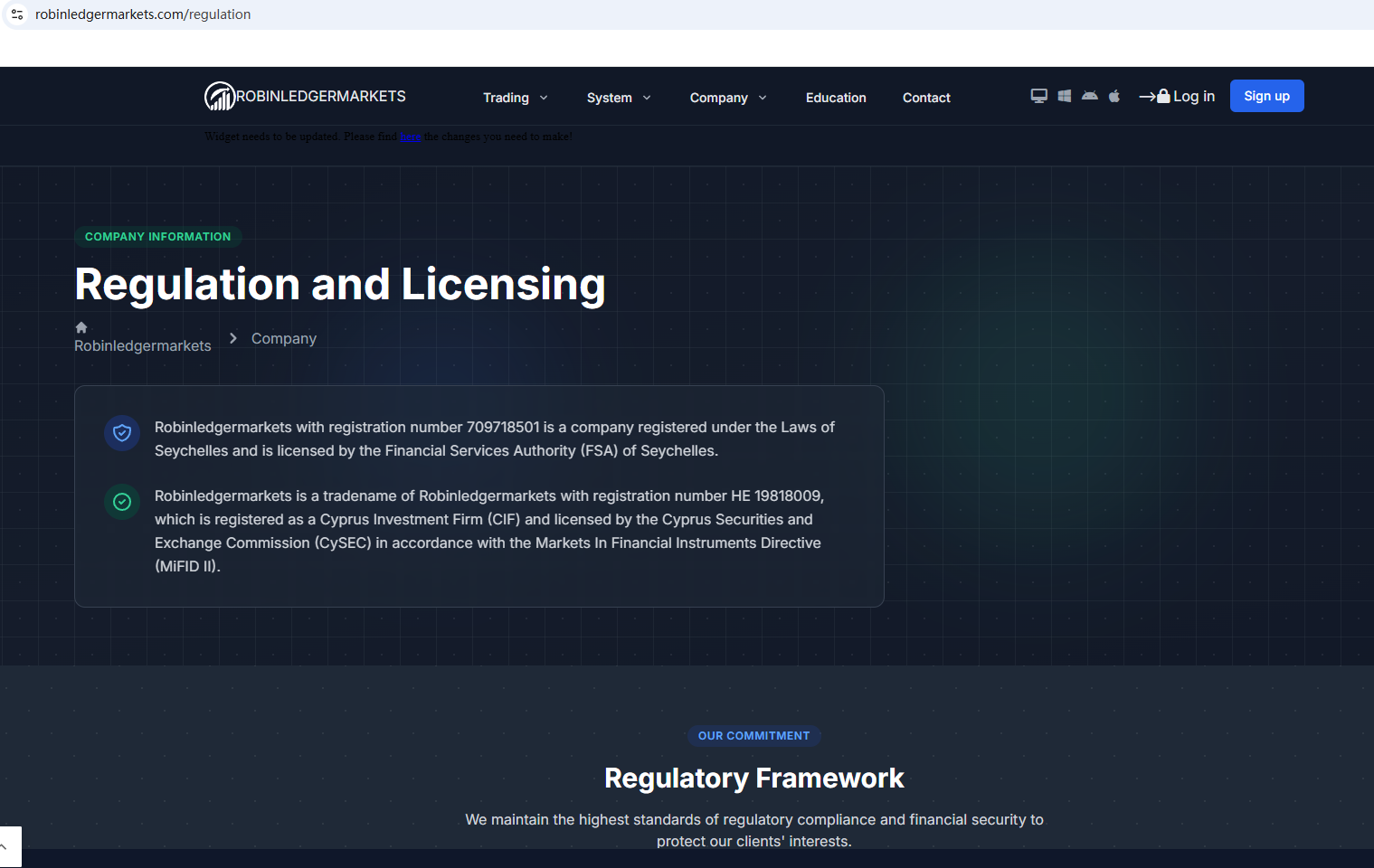Screen dimensions: 1374x868
Task: Follow the 'here' link in widget notice
Action: [410, 137]
